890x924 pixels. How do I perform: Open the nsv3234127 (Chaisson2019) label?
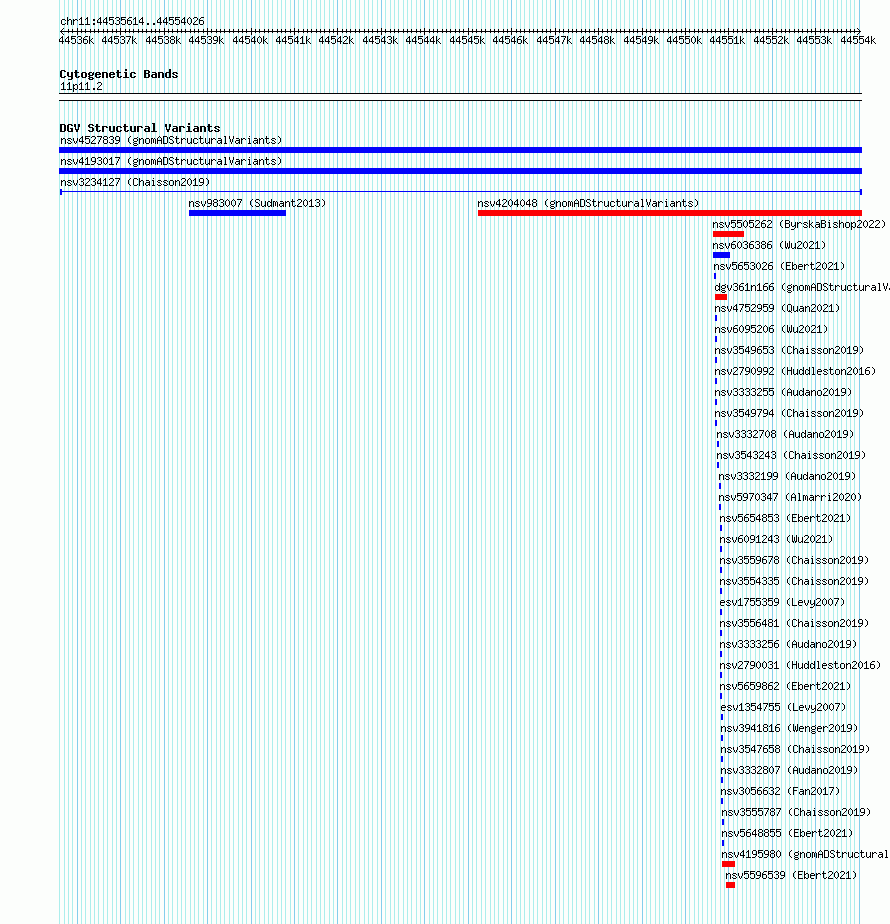click(x=135, y=182)
